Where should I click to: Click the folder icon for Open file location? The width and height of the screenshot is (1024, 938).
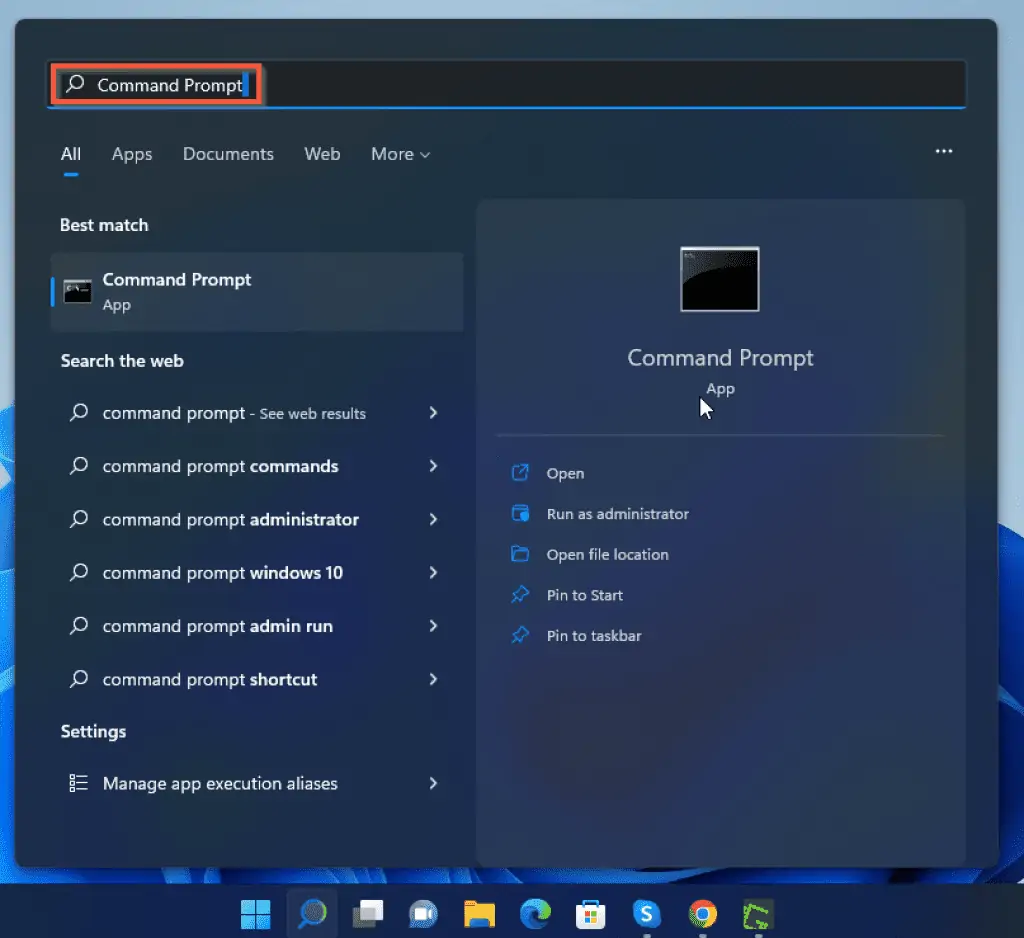click(520, 554)
